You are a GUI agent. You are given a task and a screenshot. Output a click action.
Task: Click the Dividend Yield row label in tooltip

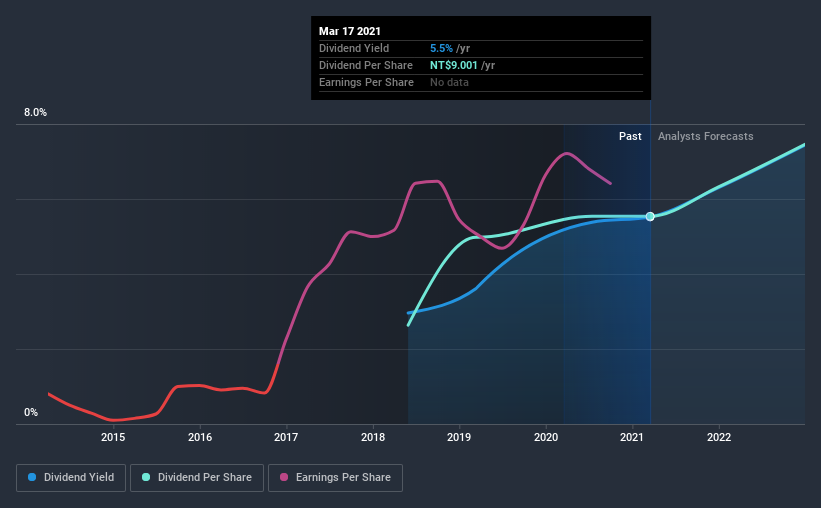click(354, 48)
